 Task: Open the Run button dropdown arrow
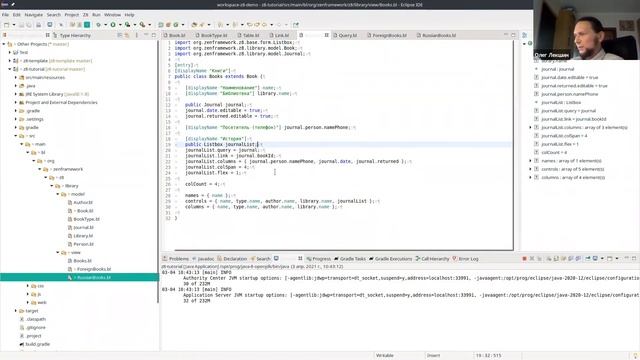click(x=120, y=25)
